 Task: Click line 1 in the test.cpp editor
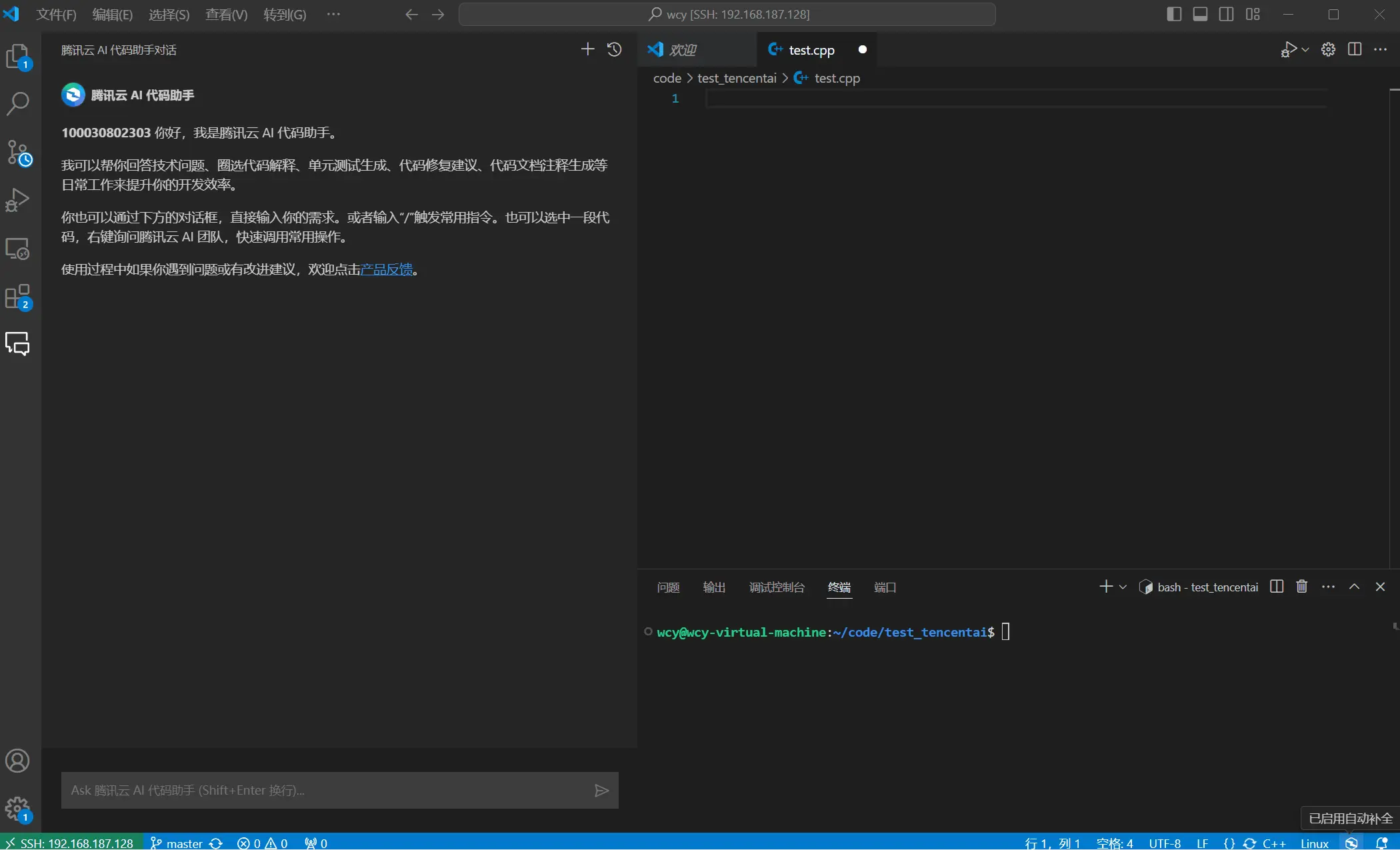1017,99
